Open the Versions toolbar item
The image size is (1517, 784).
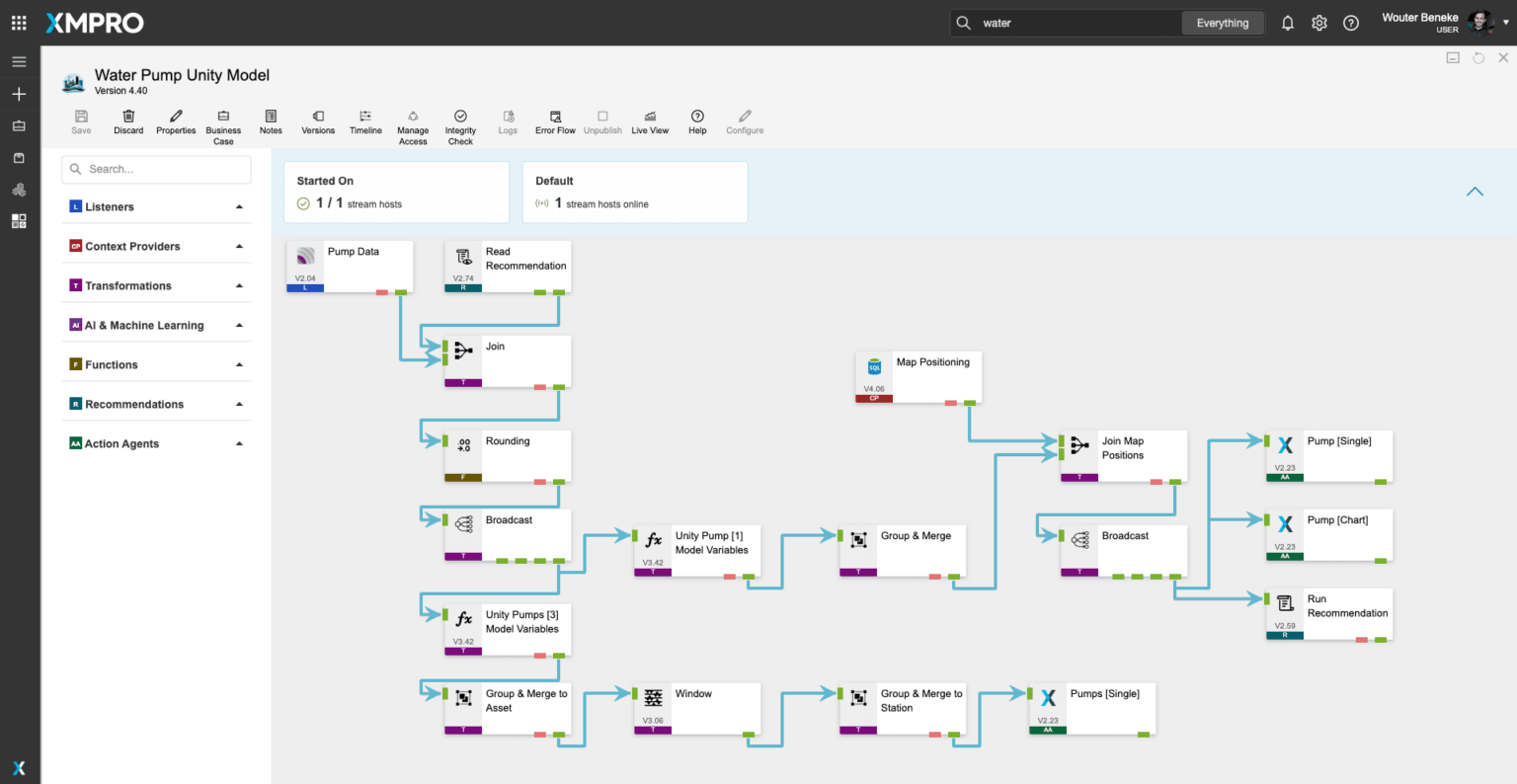318,118
